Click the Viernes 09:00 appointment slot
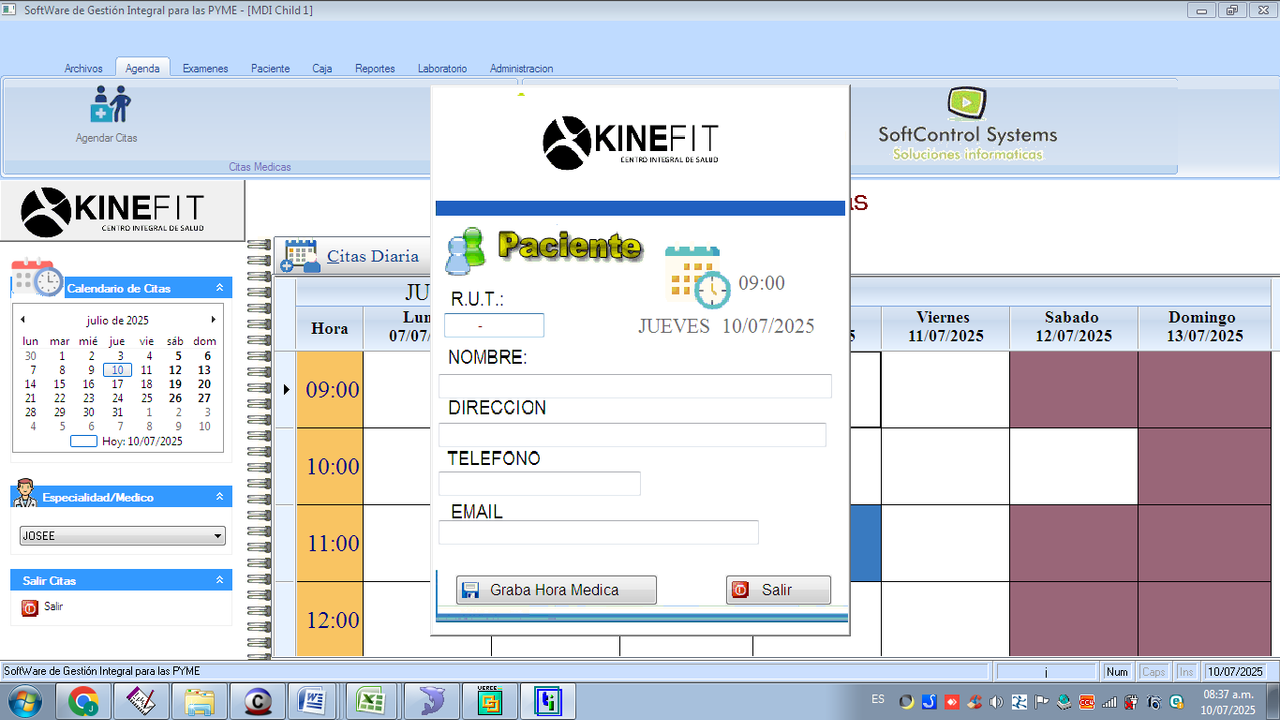The height and width of the screenshot is (720, 1280). [945, 389]
